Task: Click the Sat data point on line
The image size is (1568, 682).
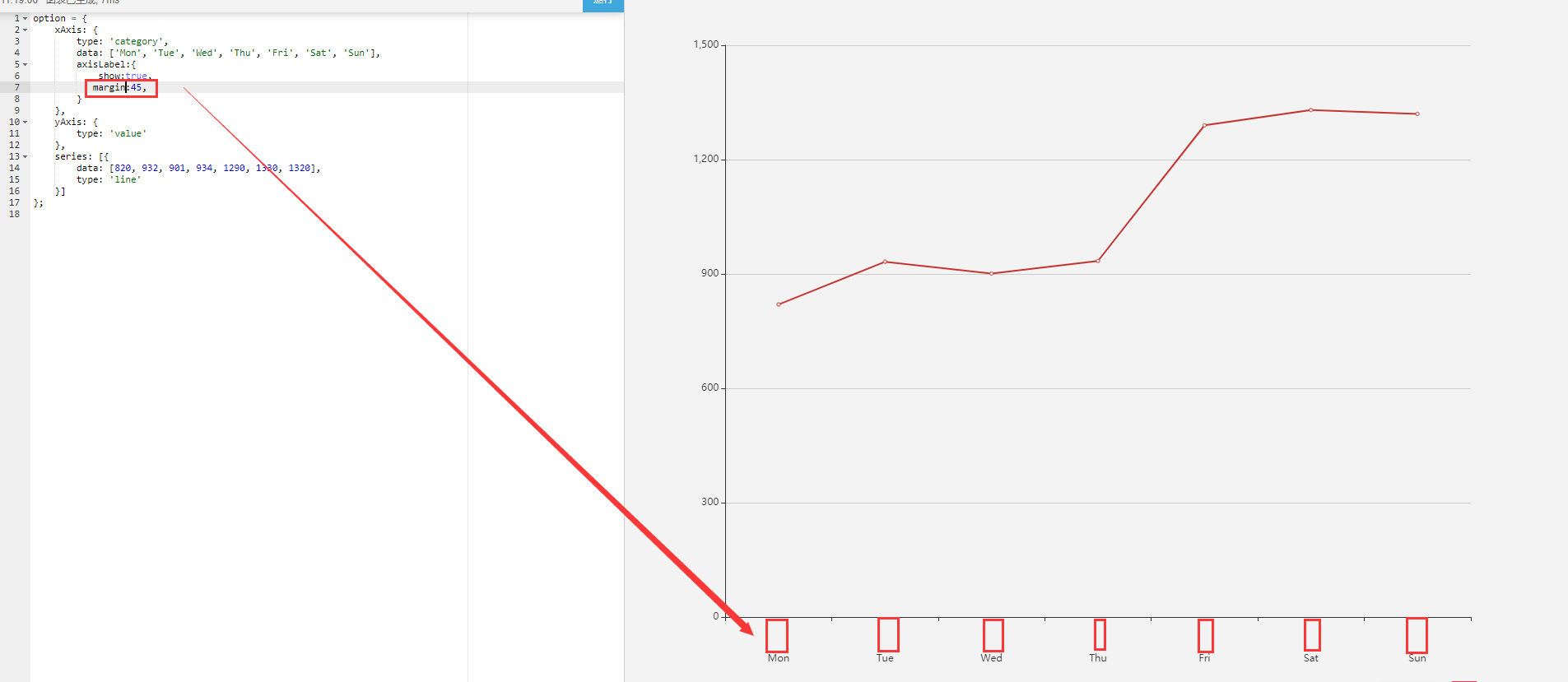Action: (x=1310, y=109)
